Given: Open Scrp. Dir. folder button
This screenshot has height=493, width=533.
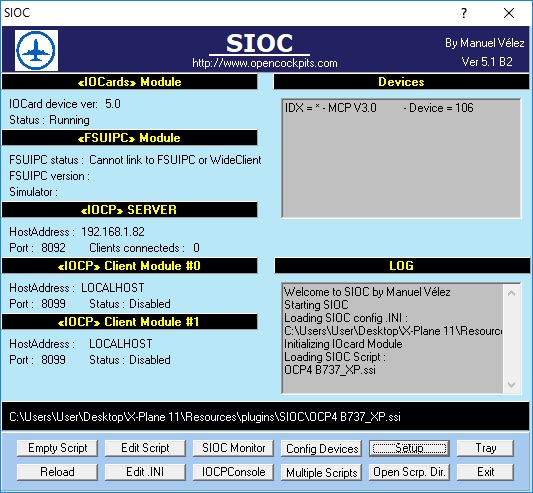Looking at the screenshot, I should click(x=409, y=472).
